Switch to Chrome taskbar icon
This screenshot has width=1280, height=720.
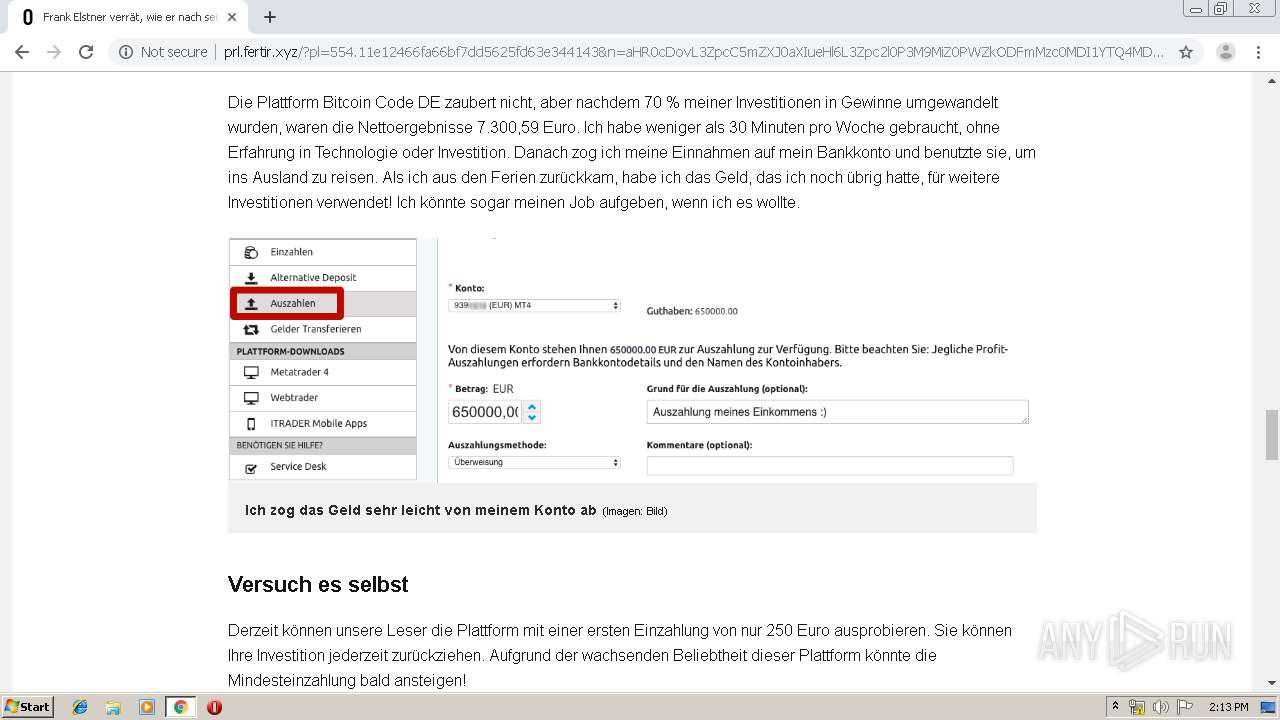(180, 707)
